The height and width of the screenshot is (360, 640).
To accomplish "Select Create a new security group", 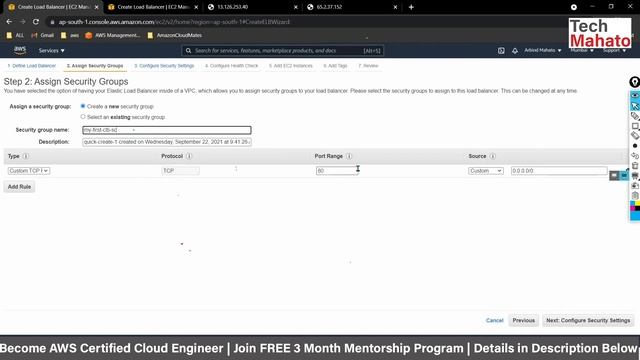I will (83, 106).
